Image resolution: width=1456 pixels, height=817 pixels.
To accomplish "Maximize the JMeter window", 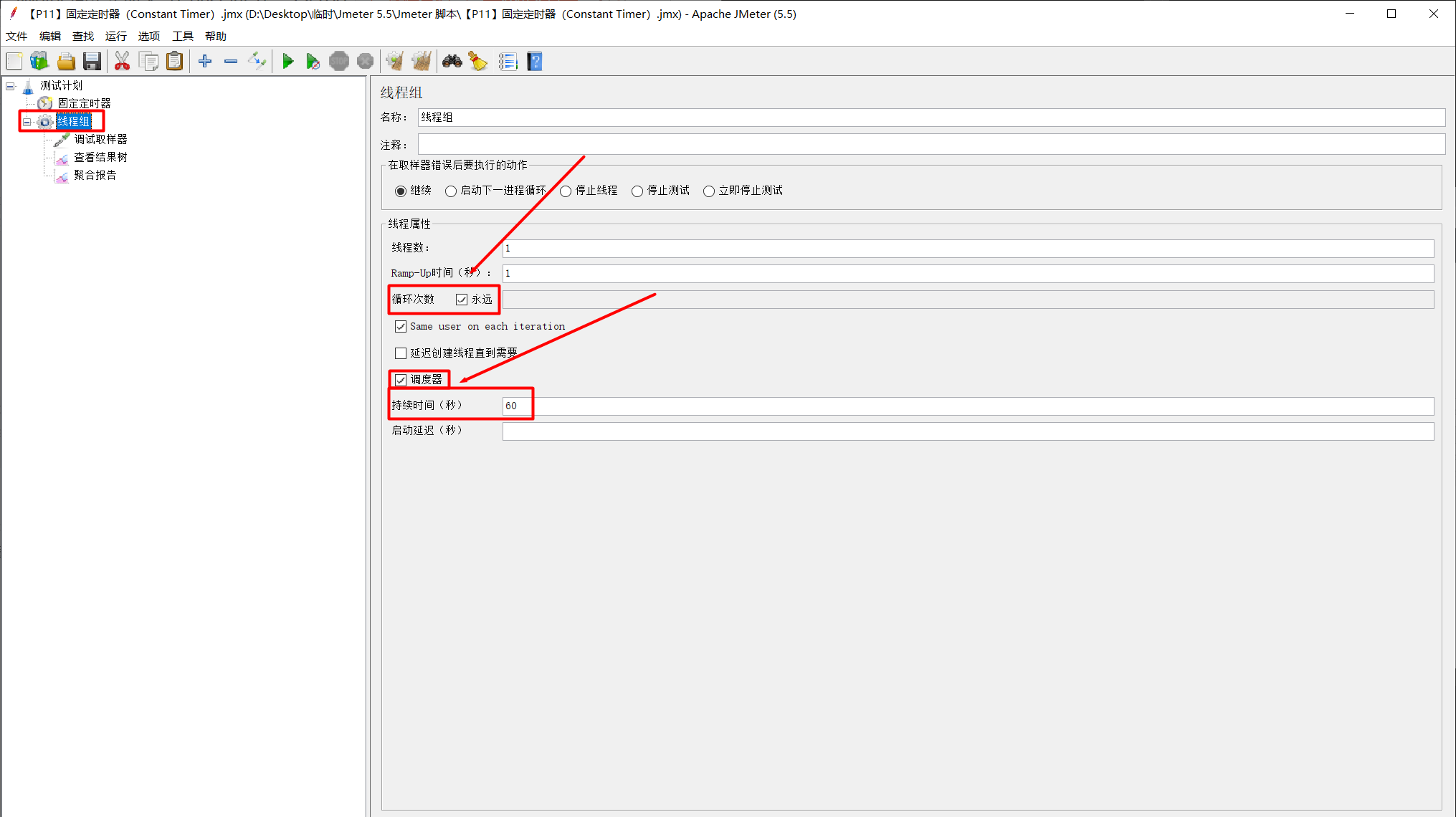I will pyautogui.click(x=1391, y=14).
